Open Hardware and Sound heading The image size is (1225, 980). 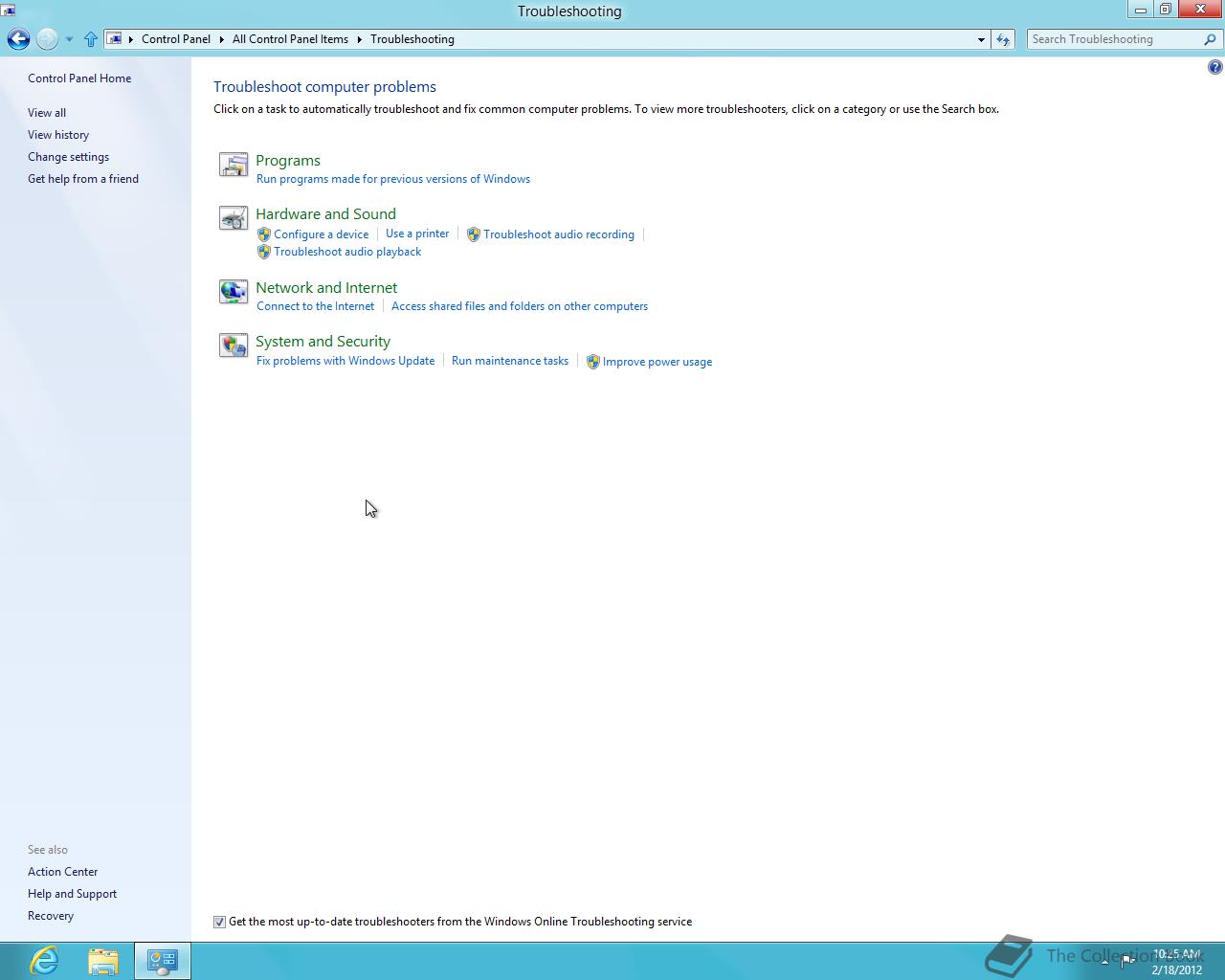tap(325, 214)
